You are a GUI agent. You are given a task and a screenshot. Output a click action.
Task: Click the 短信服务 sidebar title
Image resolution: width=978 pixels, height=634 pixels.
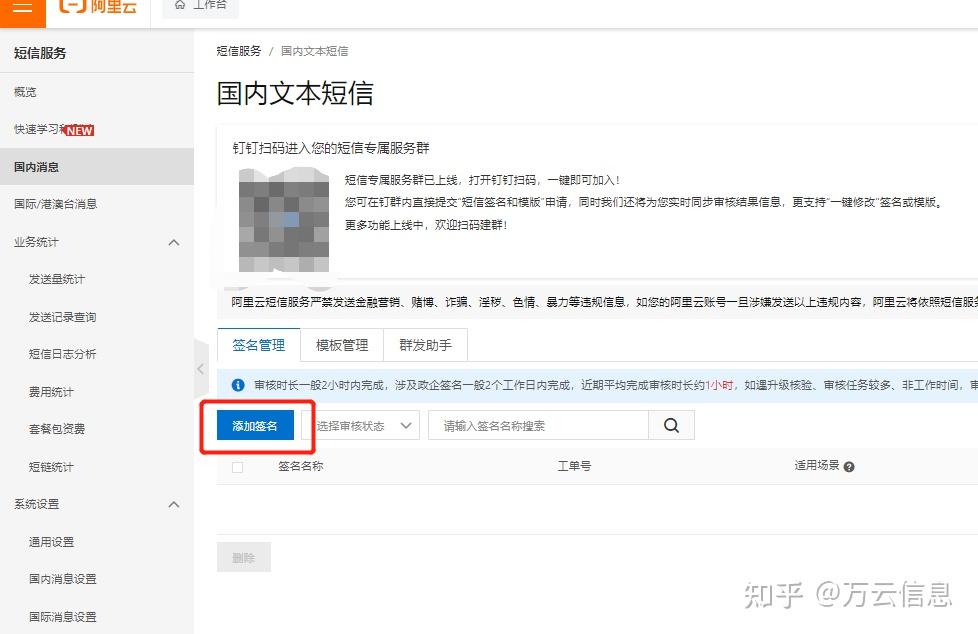pos(40,53)
